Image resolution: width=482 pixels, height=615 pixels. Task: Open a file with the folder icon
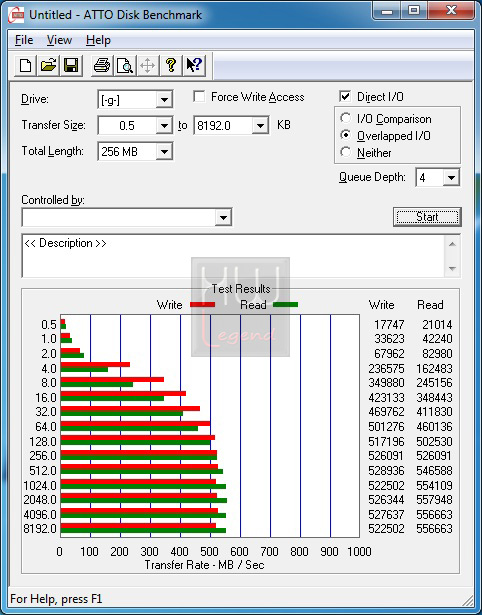pos(48,65)
